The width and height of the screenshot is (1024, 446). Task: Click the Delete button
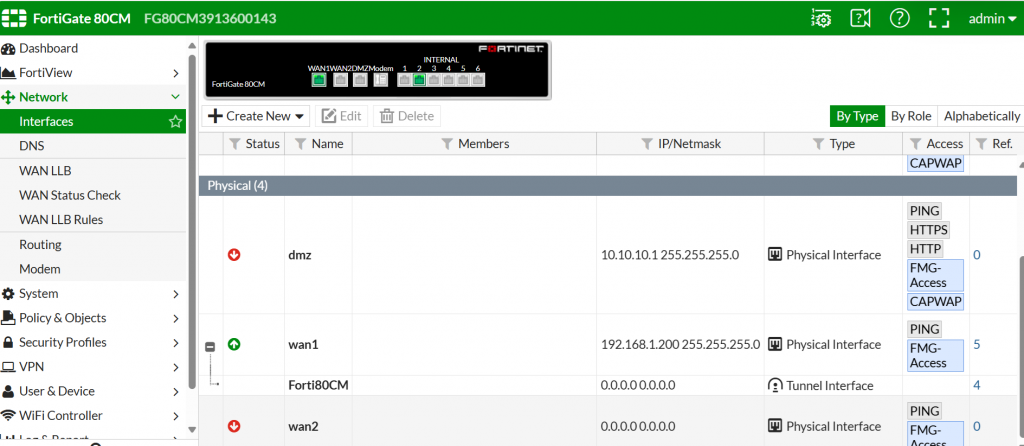(x=407, y=116)
